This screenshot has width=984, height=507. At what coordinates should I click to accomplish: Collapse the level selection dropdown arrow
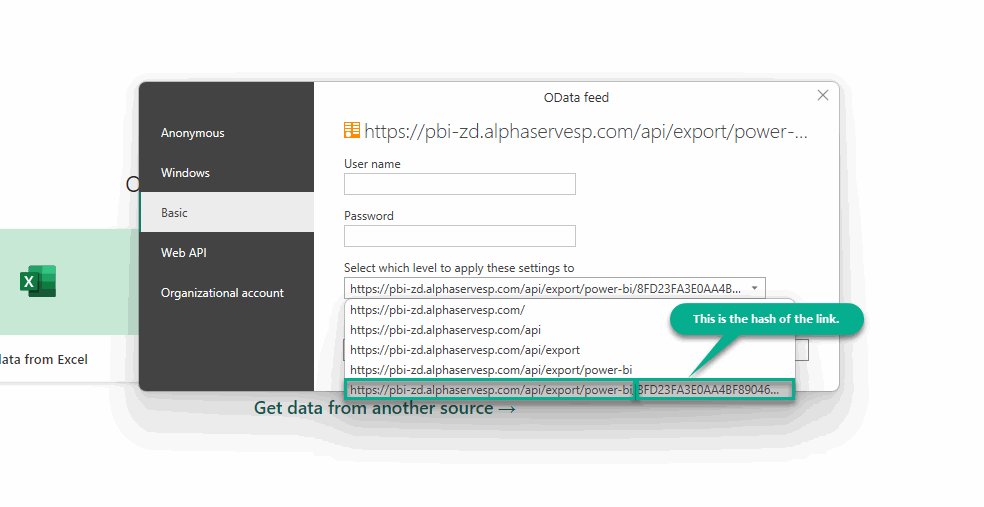tap(754, 288)
